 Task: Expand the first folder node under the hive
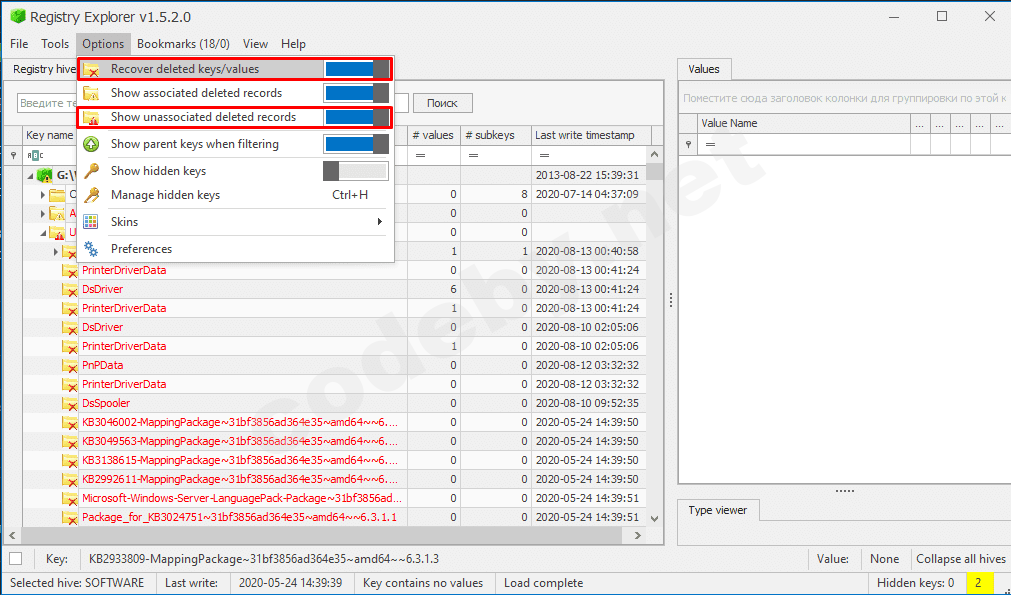[x=43, y=195]
